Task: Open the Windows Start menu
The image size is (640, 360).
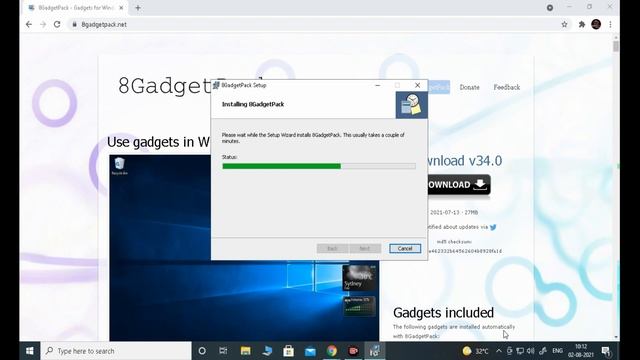Action: click(x=30, y=351)
